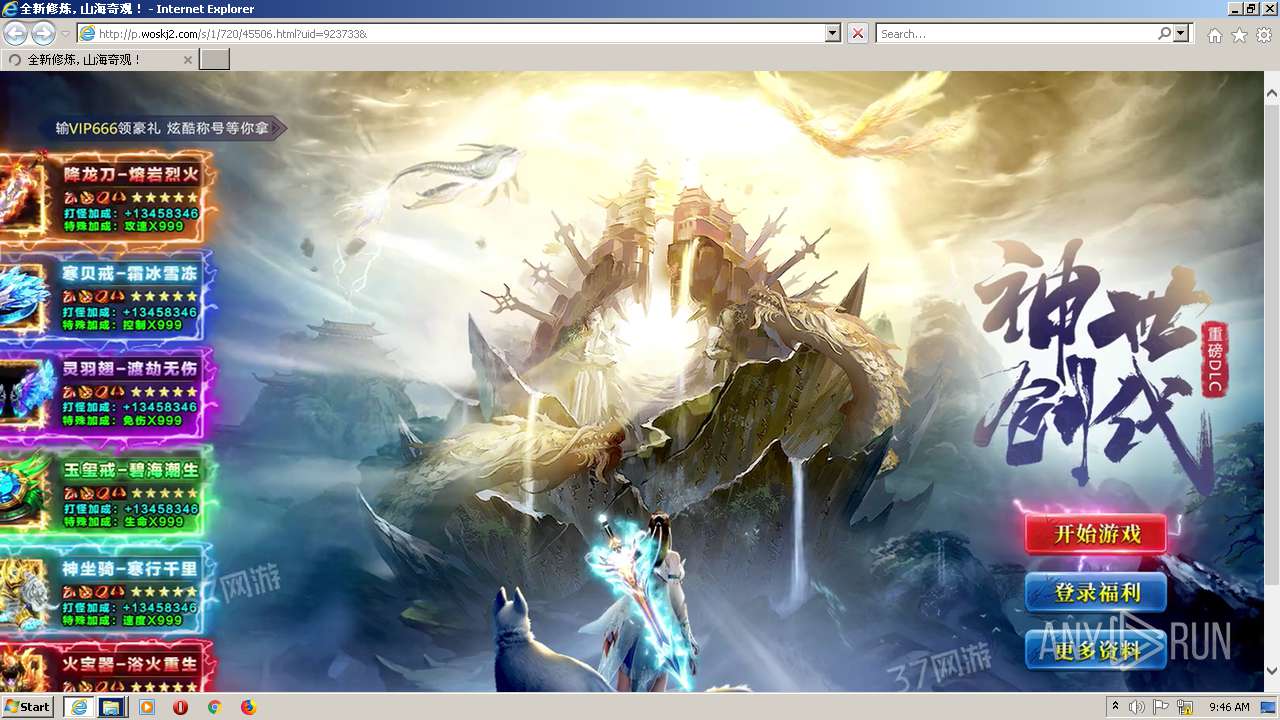Open the Tools gear menu
The width and height of the screenshot is (1280, 720).
[x=1264, y=35]
